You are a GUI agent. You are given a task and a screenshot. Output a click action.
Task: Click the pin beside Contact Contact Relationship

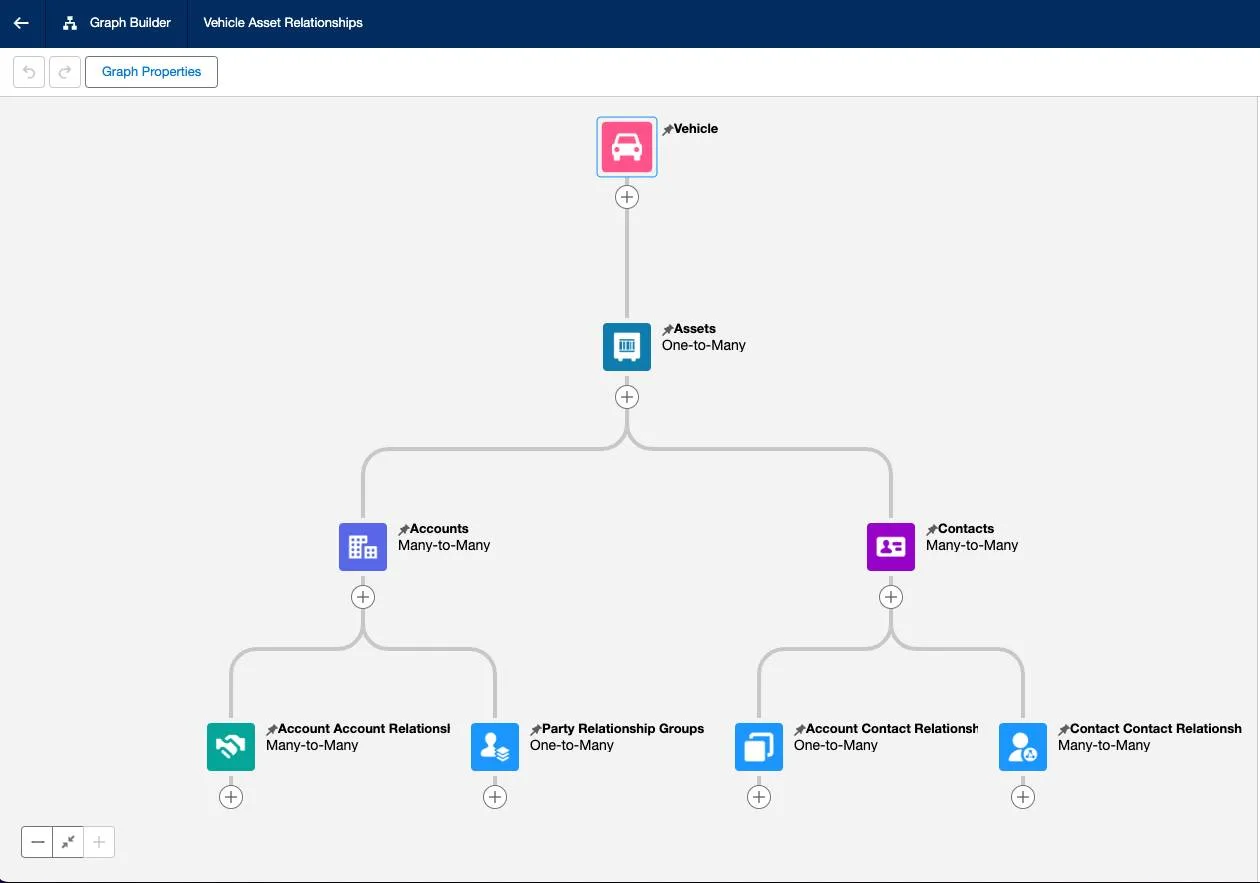point(1063,730)
